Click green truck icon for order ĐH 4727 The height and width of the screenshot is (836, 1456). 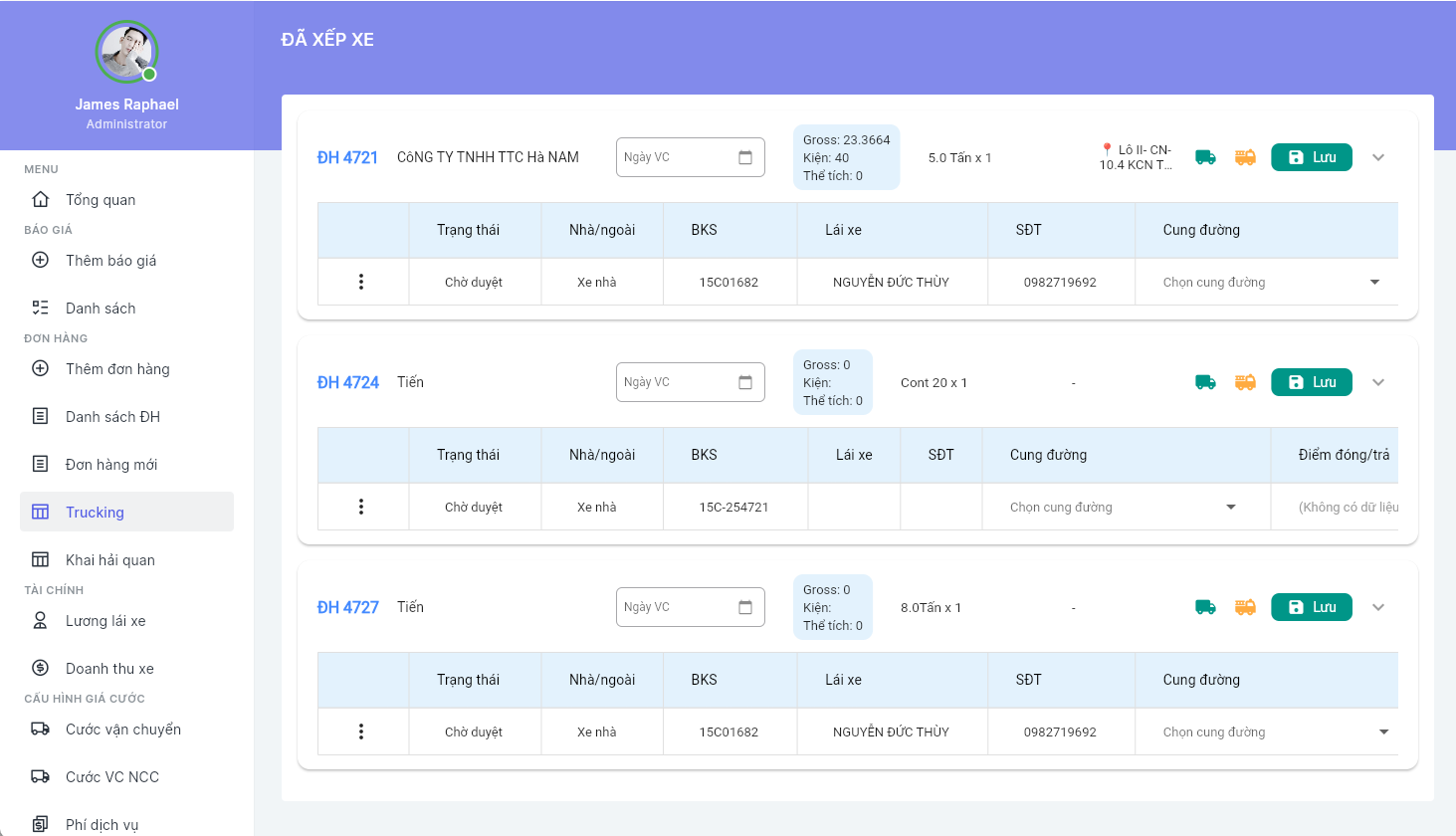pos(1205,607)
